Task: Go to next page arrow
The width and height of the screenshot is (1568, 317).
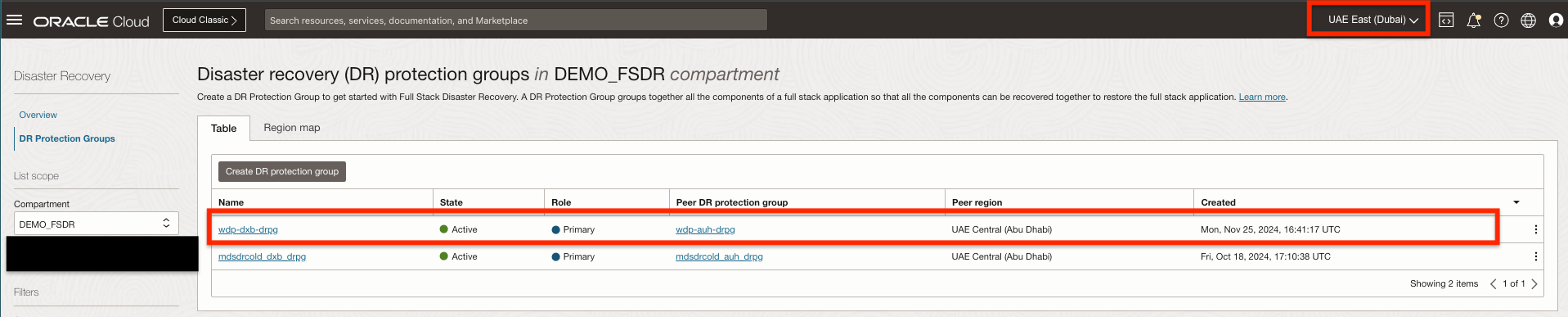Action: point(1534,283)
